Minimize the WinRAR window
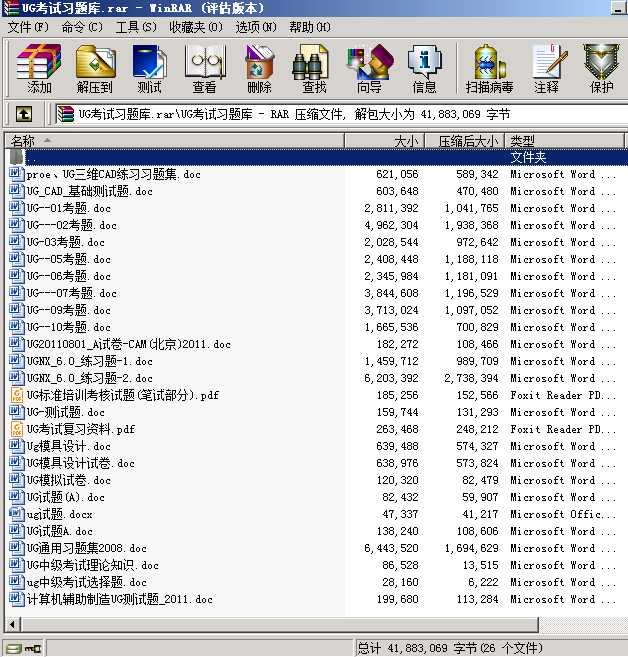Screen dimensions: 628x657 [x=618, y=8]
